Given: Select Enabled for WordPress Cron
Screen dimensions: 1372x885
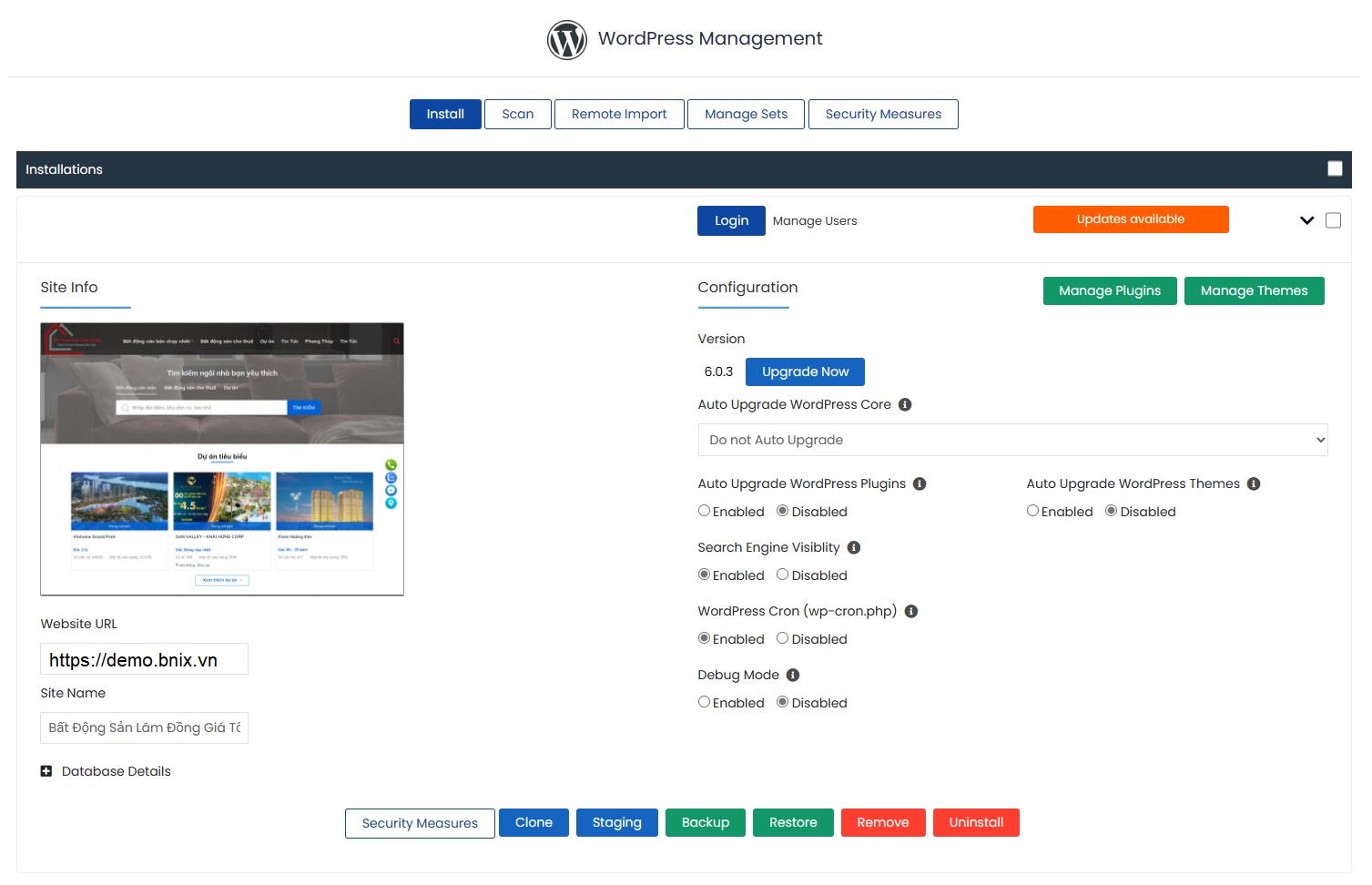Looking at the screenshot, I should tap(704, 638).
